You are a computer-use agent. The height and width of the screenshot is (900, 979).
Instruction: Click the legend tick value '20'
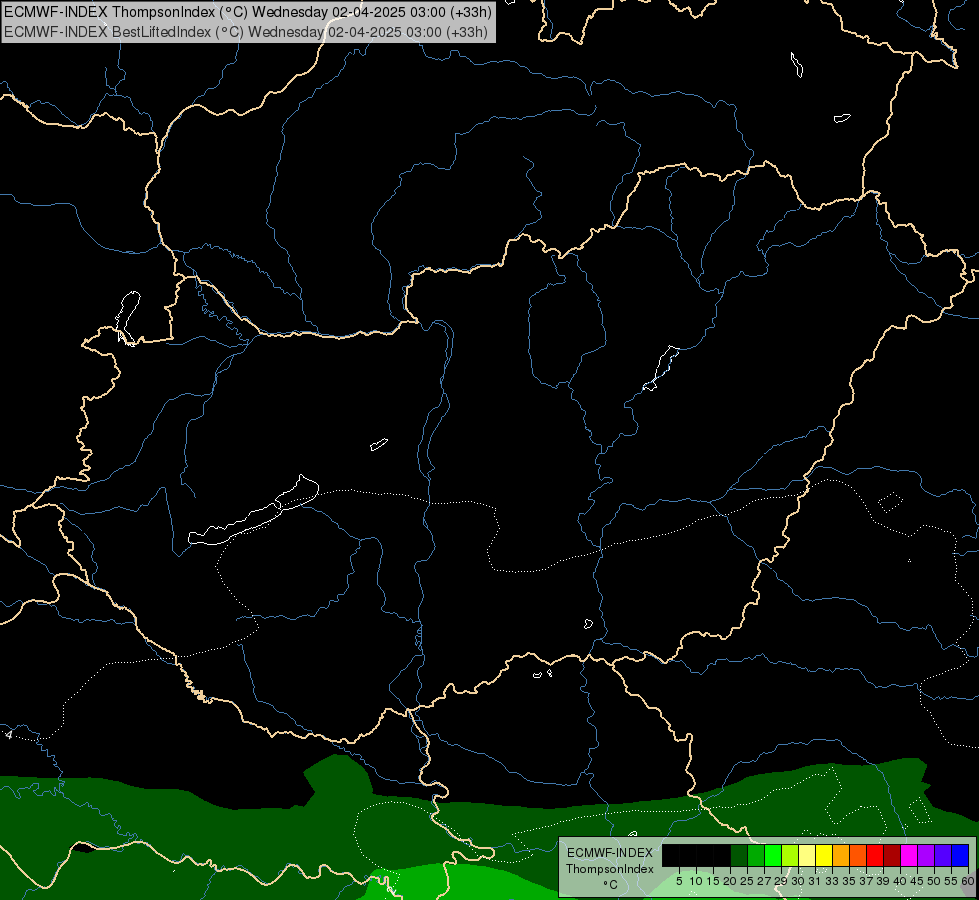[730, 881]
